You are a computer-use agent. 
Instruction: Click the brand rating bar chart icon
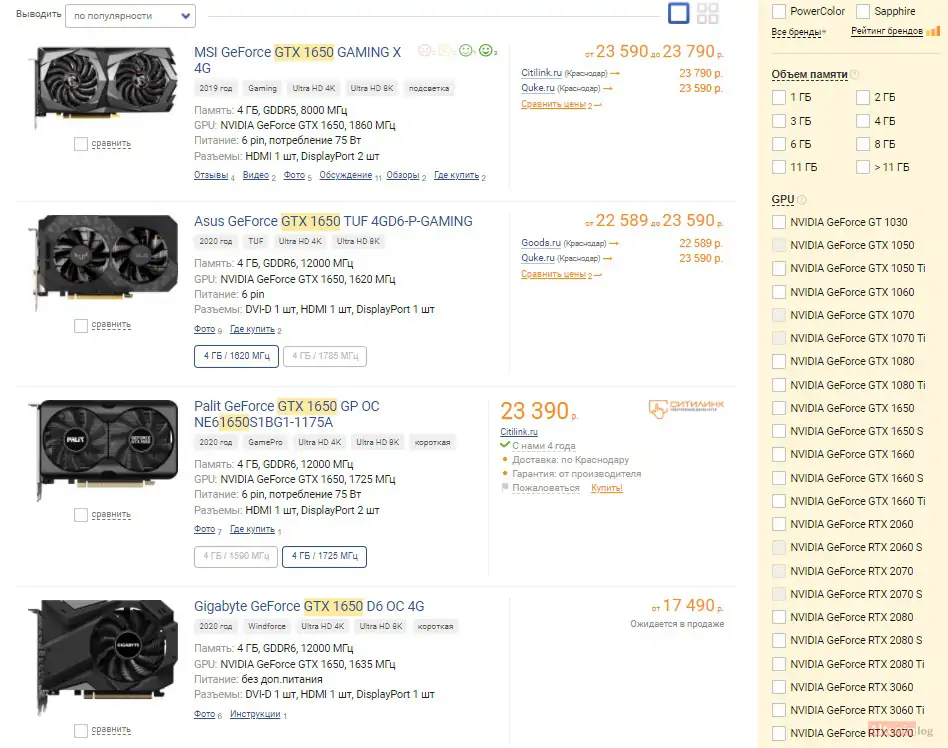click(933, 31)
